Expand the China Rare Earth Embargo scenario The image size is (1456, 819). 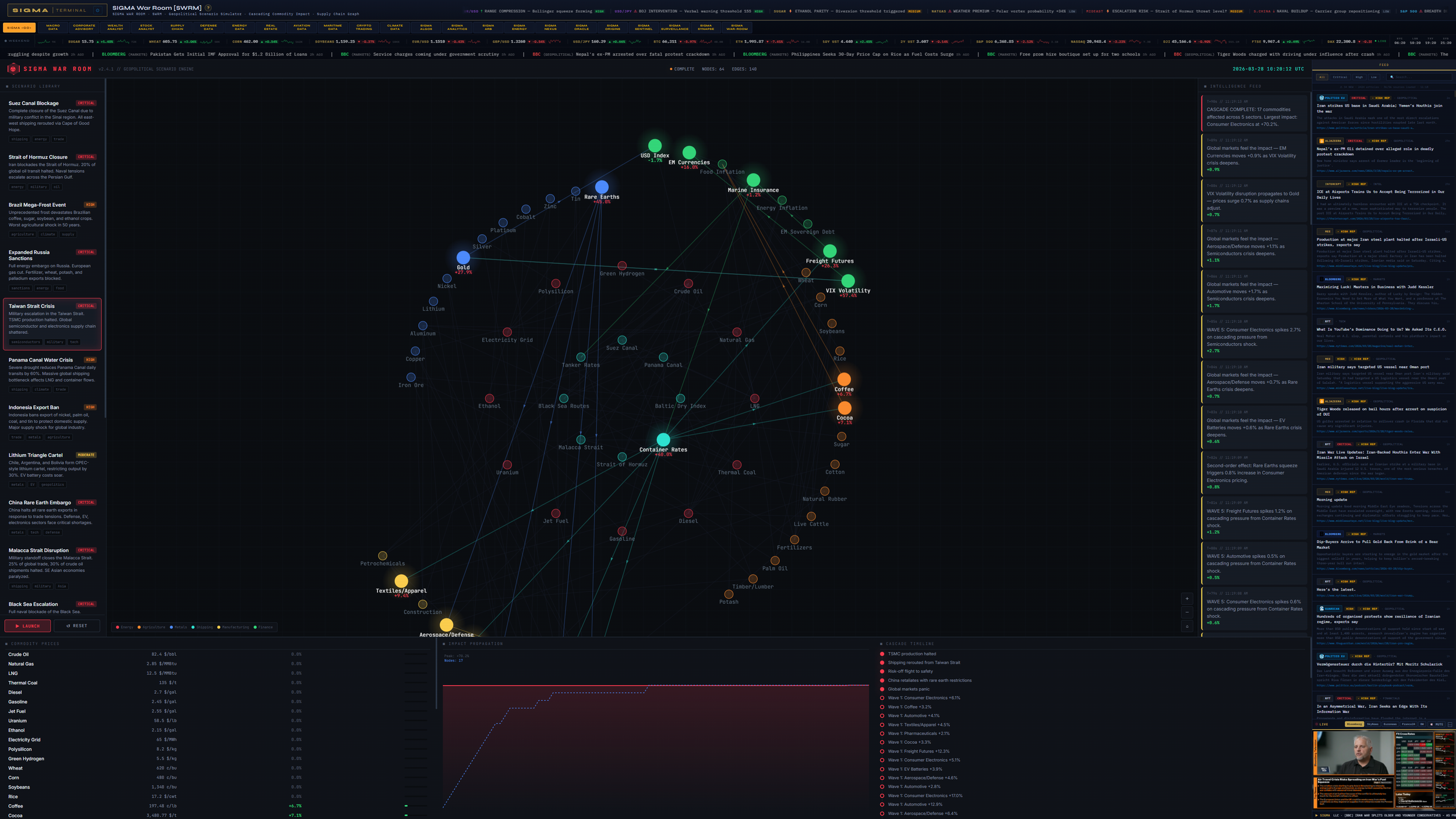[40, 503]
